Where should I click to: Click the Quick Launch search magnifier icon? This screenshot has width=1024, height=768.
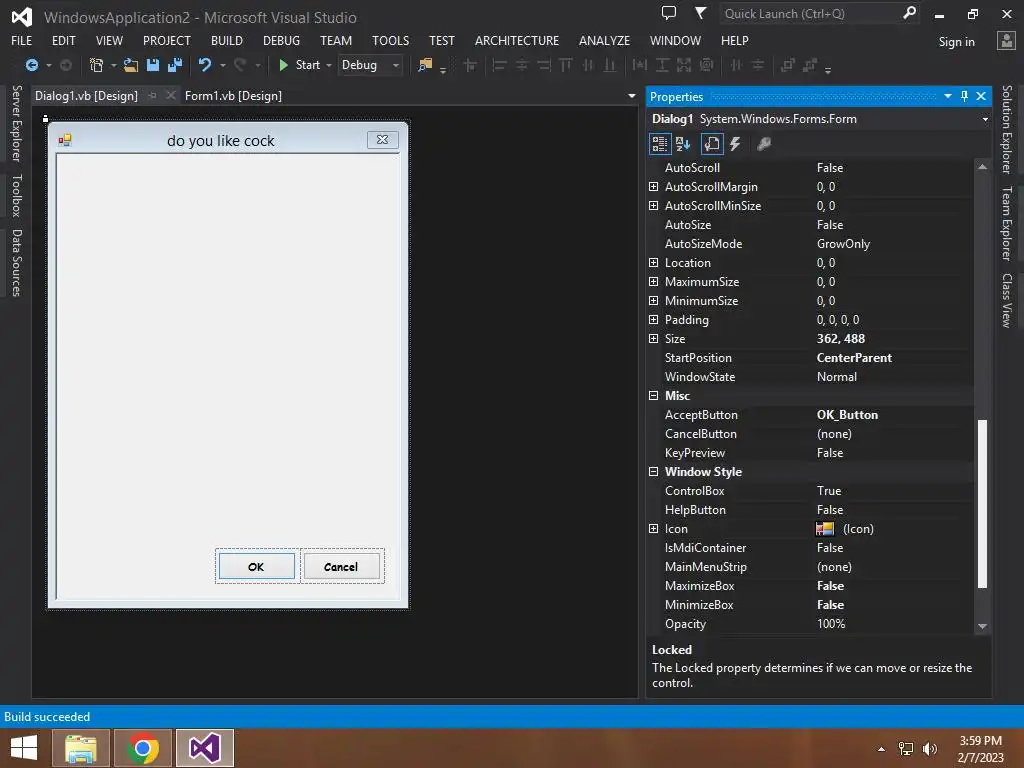pos(909,13)
